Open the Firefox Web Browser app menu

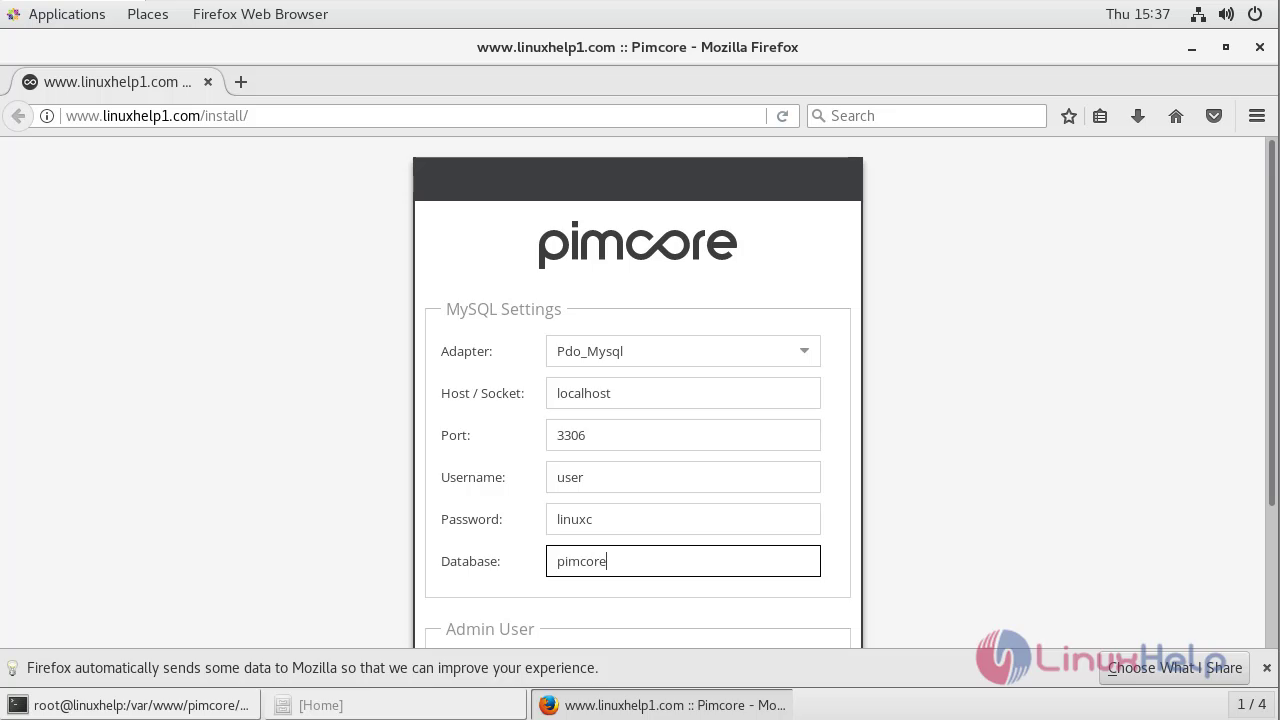click(x=260, y=14)
